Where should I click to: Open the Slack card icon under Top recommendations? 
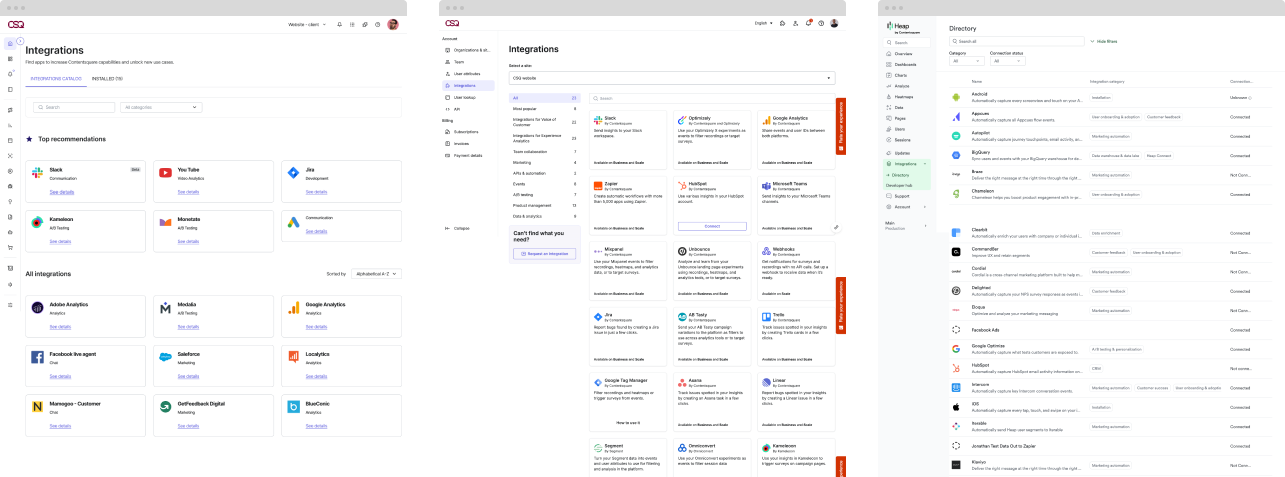[x=39, y=172]
